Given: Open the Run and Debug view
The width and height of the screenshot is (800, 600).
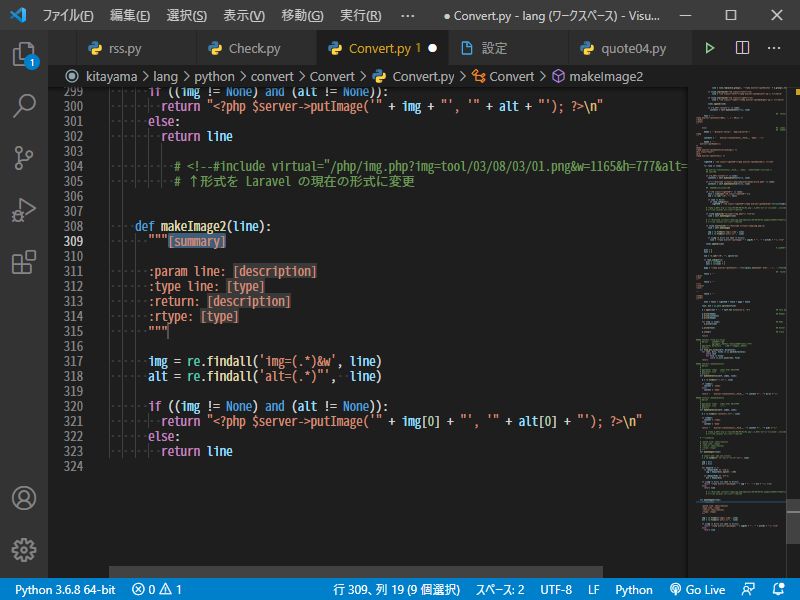Looking at the screenshot, I should coord(24,211).
